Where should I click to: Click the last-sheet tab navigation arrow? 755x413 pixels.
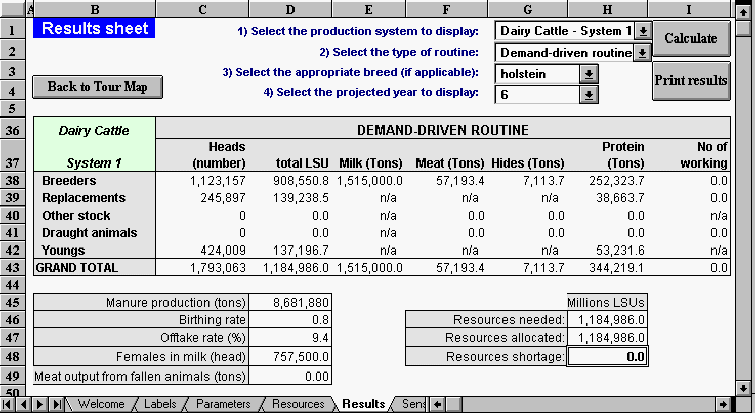click(56, 404)
